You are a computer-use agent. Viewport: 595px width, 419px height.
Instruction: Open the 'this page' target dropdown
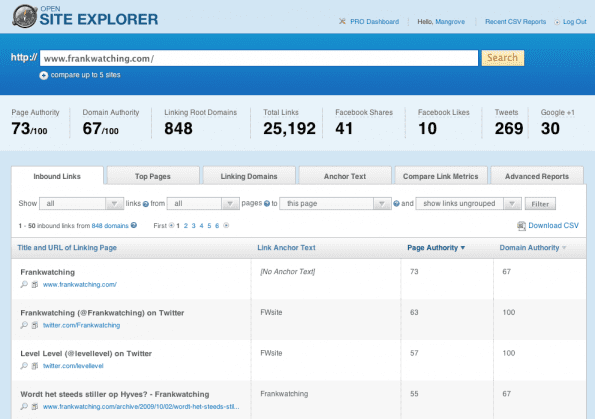click(x=335, y=204)
